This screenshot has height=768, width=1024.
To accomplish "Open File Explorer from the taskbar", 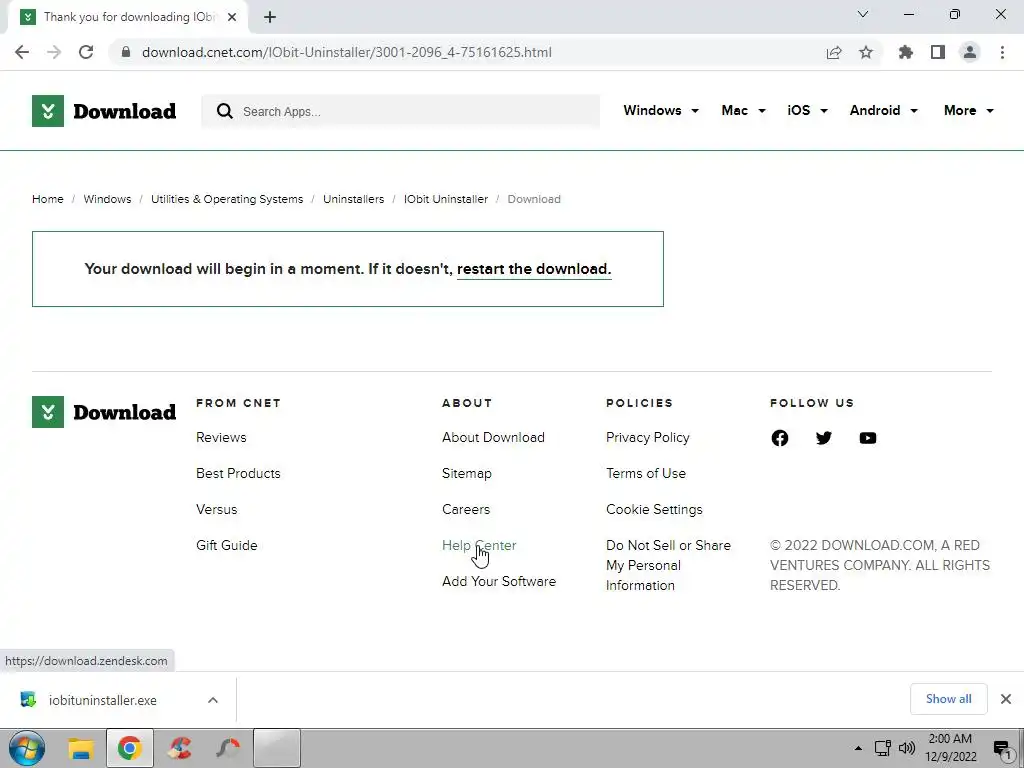I will [x=81, y=748].
